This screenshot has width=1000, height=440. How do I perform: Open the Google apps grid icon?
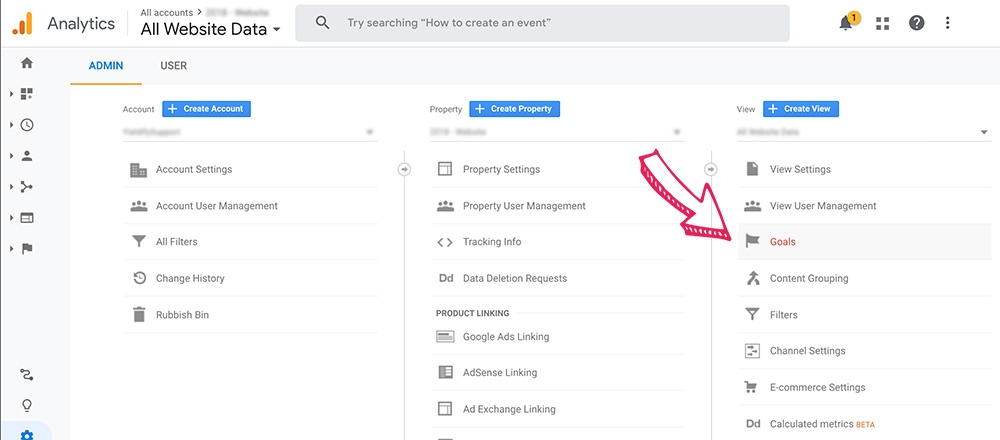coord(883,24)
